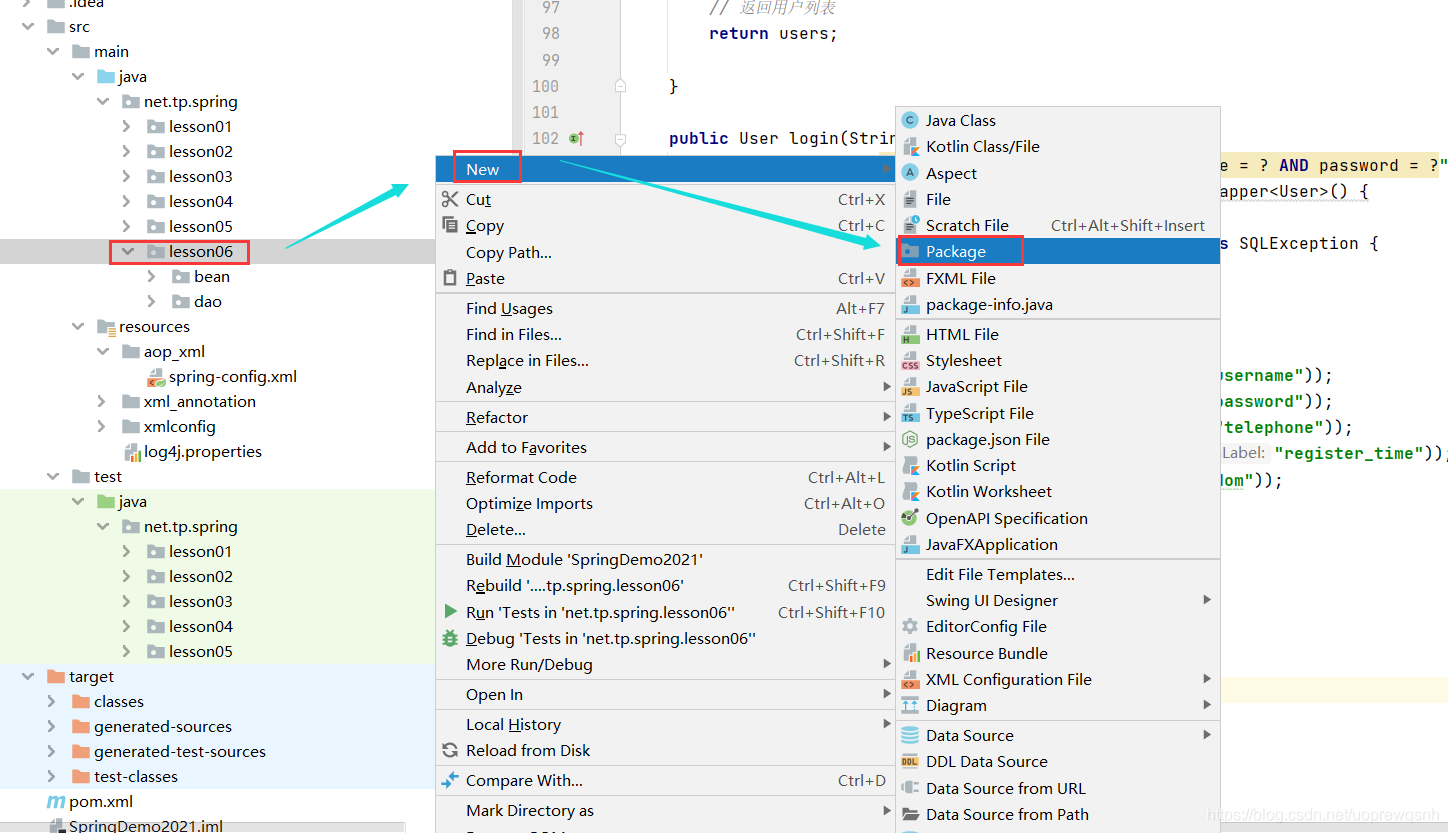Click the Compare With arrows icon
This screenshot has width=1448, height=833.
[x=450, y=780]
